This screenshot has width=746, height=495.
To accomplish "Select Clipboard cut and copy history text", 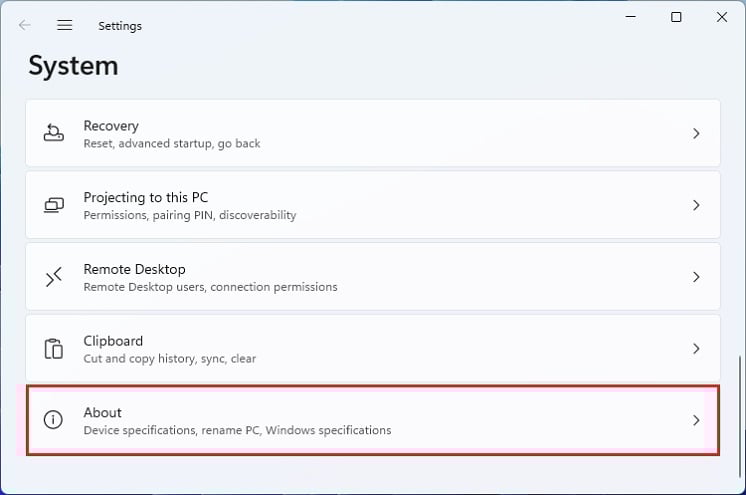I will coord(170,359).
